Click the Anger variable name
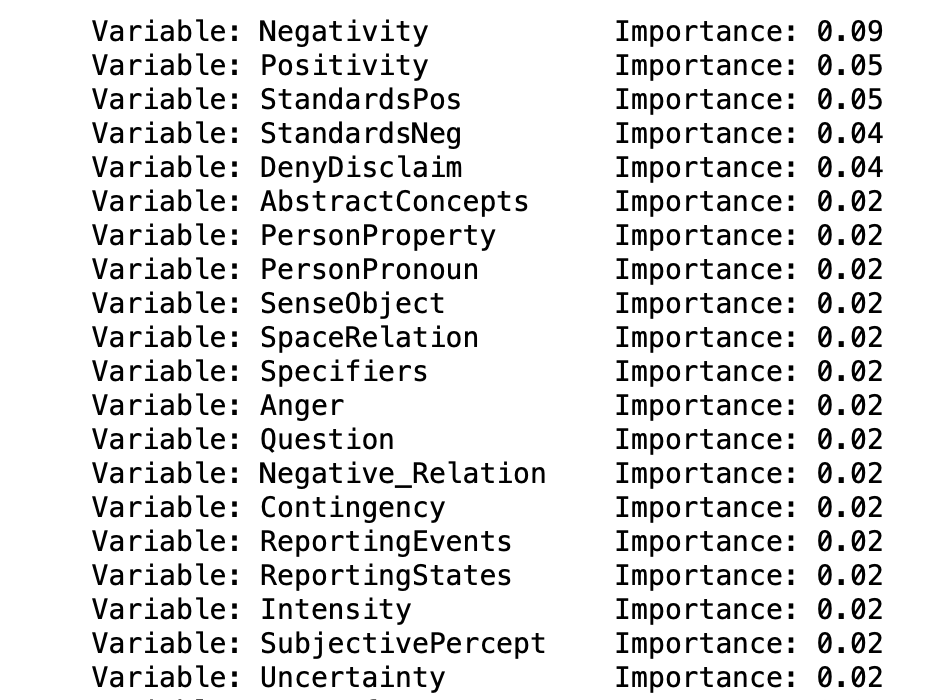This screenshot has height=700, width=946. (x=302, y=406)
